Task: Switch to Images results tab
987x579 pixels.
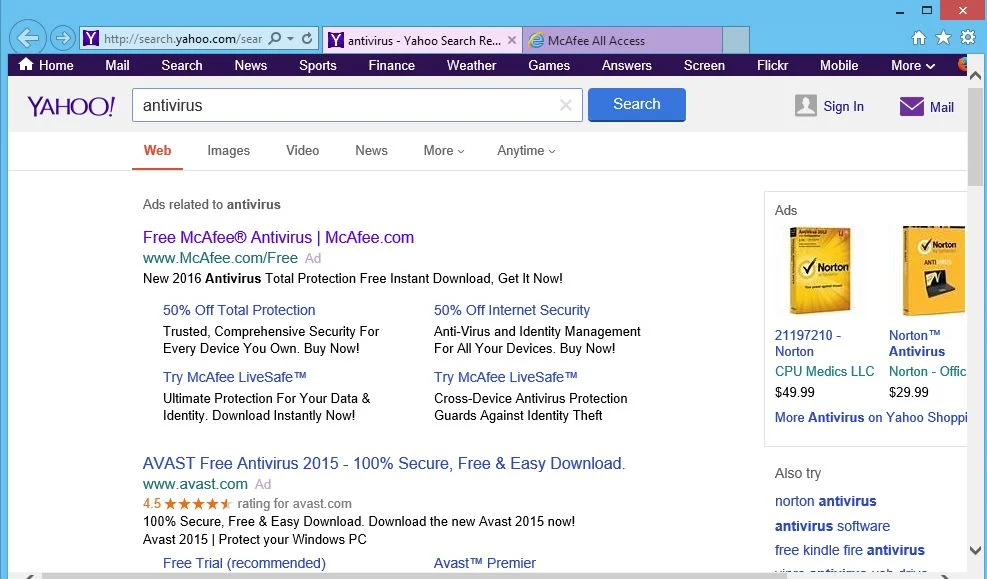Action: tap(228, 150)
